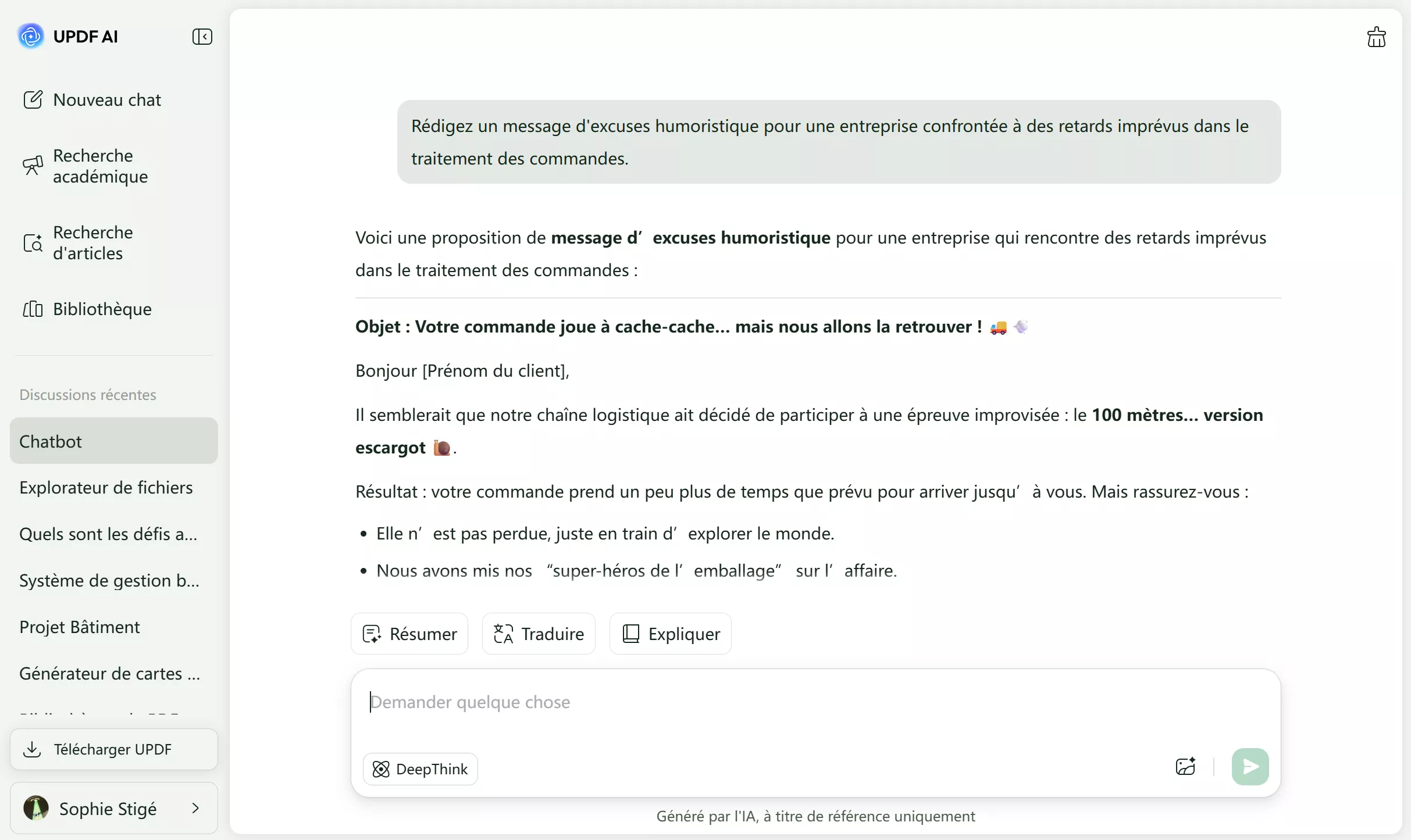Click the Expliquer button
This screenshot has height=840, width=1411.
pos(670,634)
